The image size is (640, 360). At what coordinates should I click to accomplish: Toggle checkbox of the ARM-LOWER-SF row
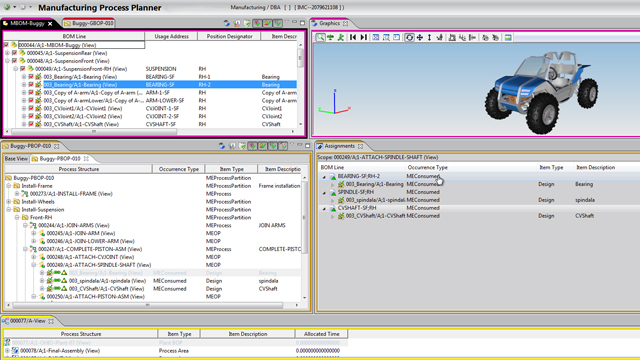(31, 100)
